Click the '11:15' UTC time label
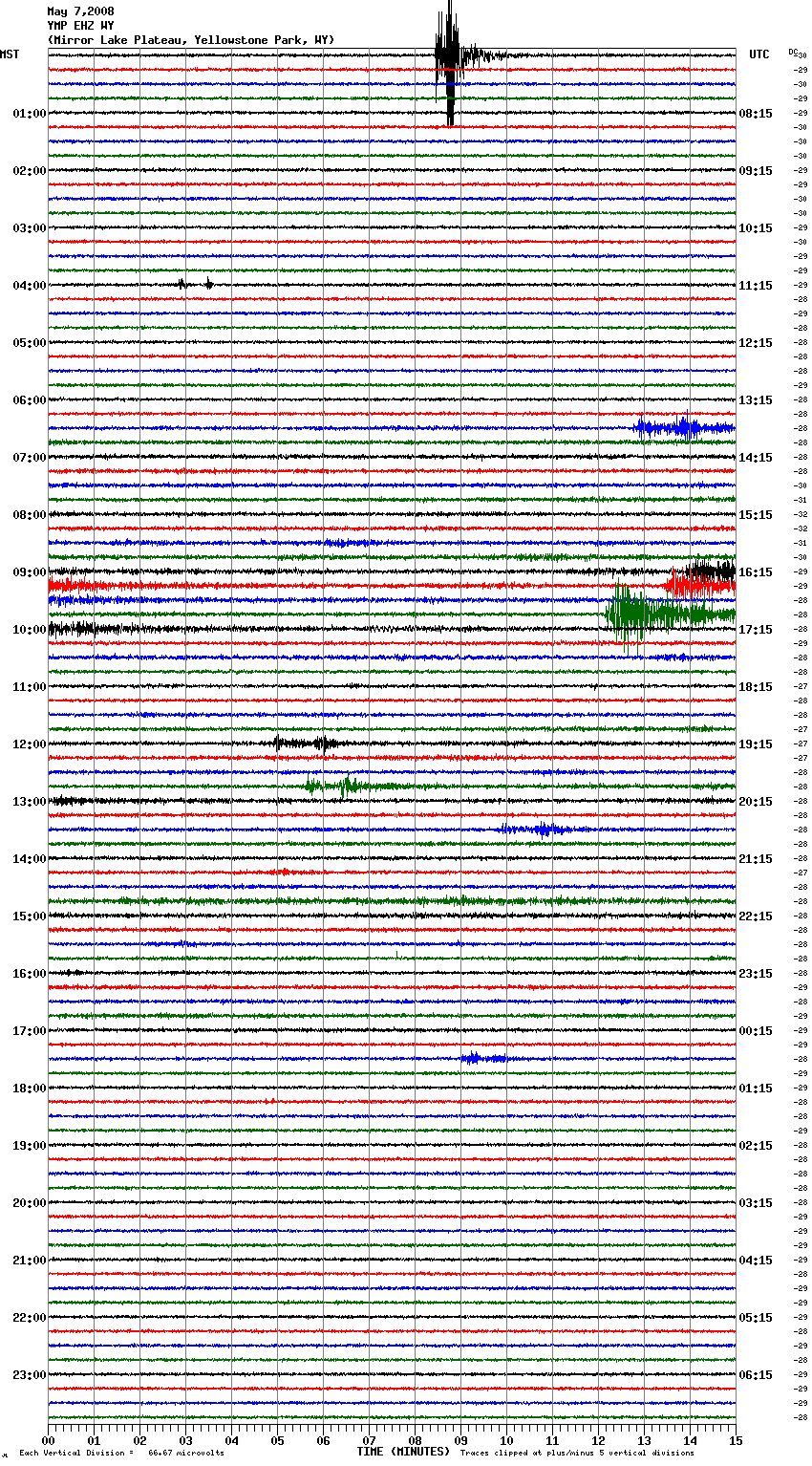The width and height of the screenshot is (812, 1466). 756,286
